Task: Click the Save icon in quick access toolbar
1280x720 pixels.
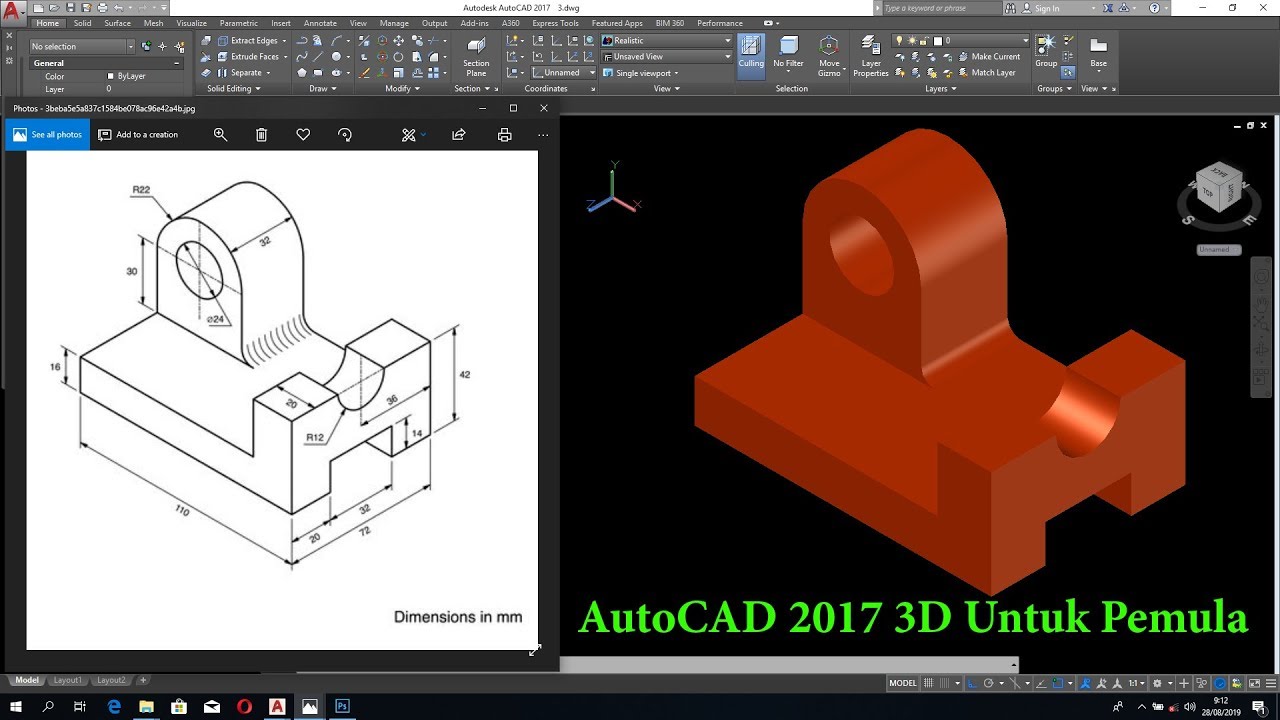Action: 70,8
